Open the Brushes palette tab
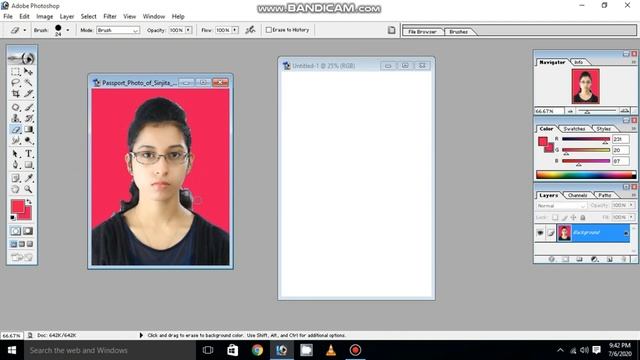Image resolution: width=640 pixels, height=360 pixels. [458, 31]
